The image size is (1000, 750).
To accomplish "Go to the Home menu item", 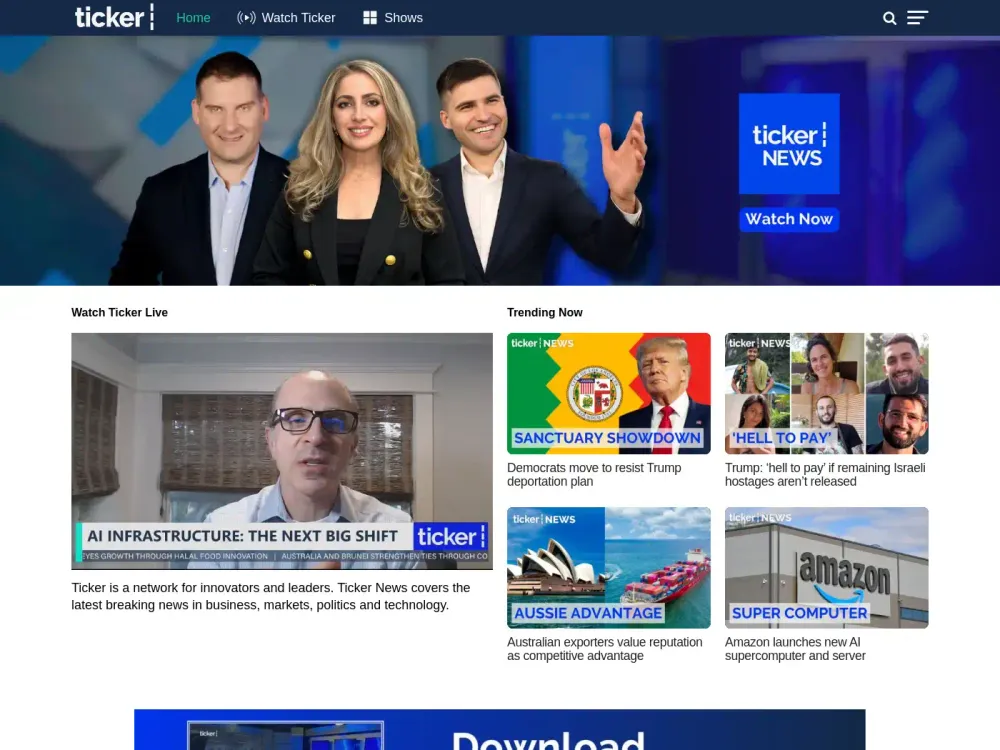I will coord(193,18).
